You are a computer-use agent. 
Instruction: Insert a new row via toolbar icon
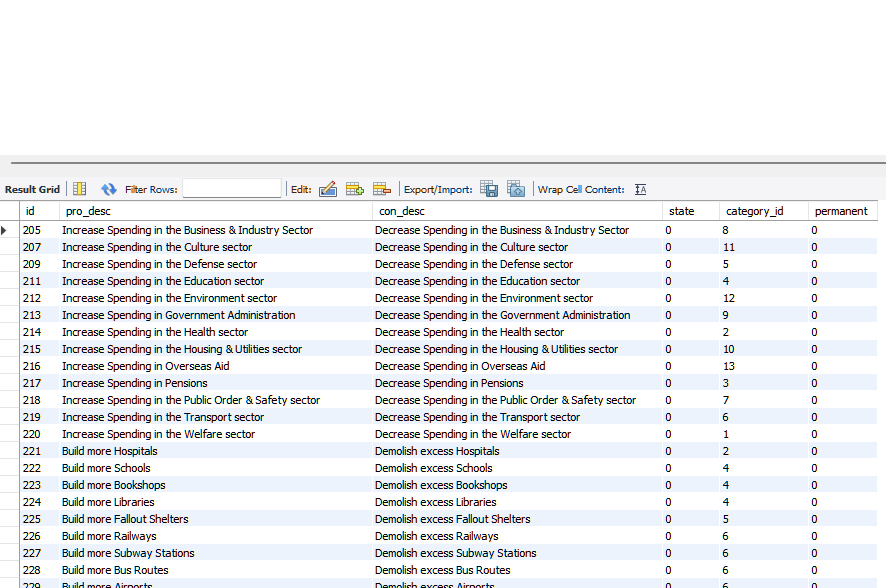(354, 189)
